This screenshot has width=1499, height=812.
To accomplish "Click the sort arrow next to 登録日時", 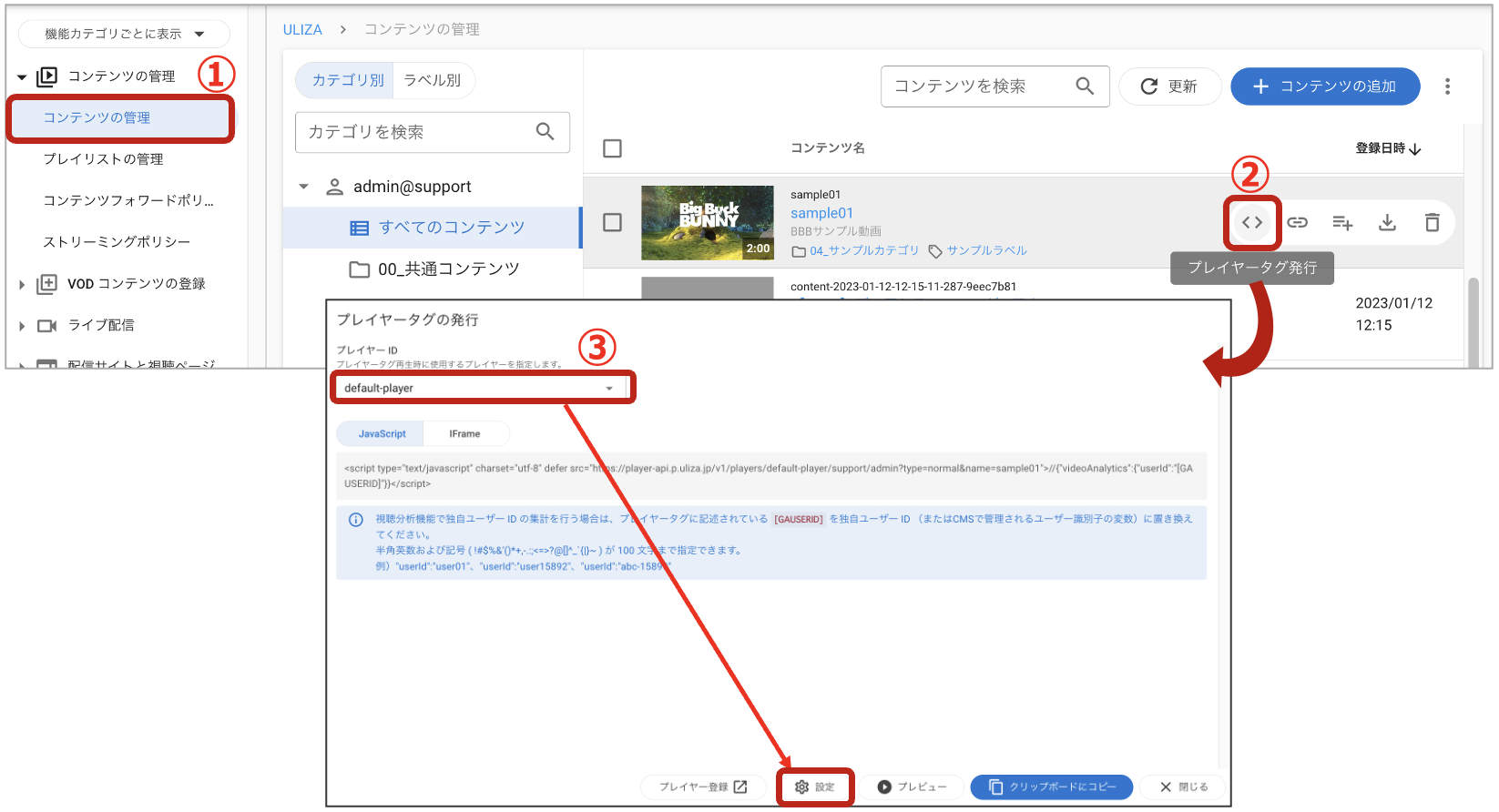I will [x=1415, y=149].
